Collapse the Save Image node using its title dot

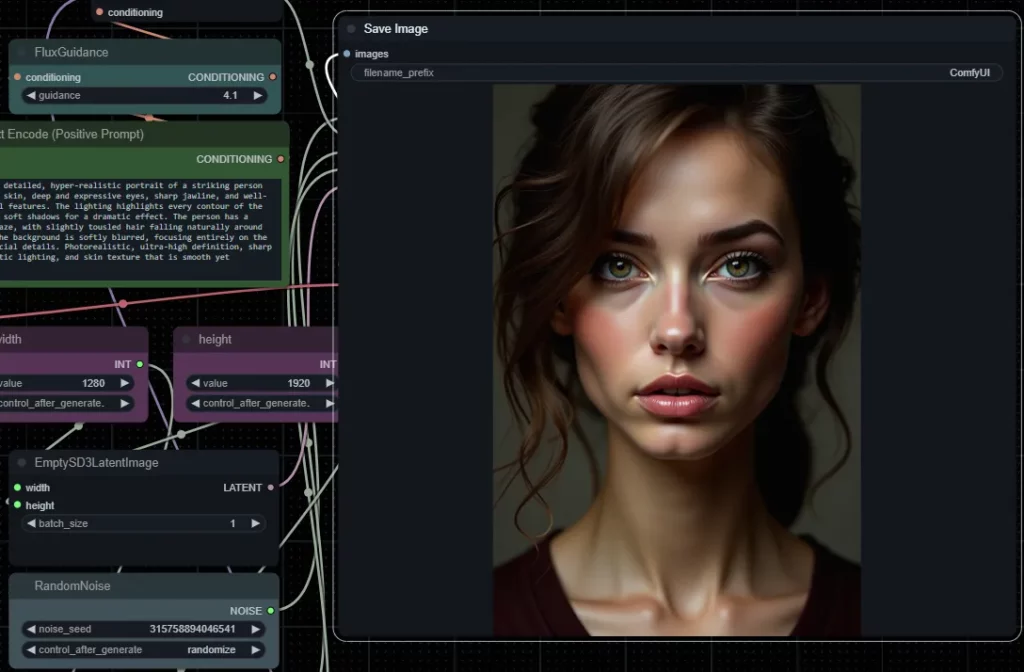pyautogui.click(x=351, y=29)
